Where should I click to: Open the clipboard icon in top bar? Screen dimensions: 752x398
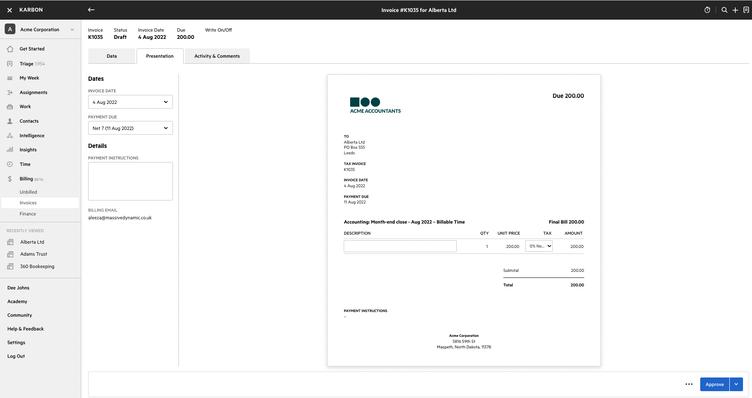pos(746,10)
